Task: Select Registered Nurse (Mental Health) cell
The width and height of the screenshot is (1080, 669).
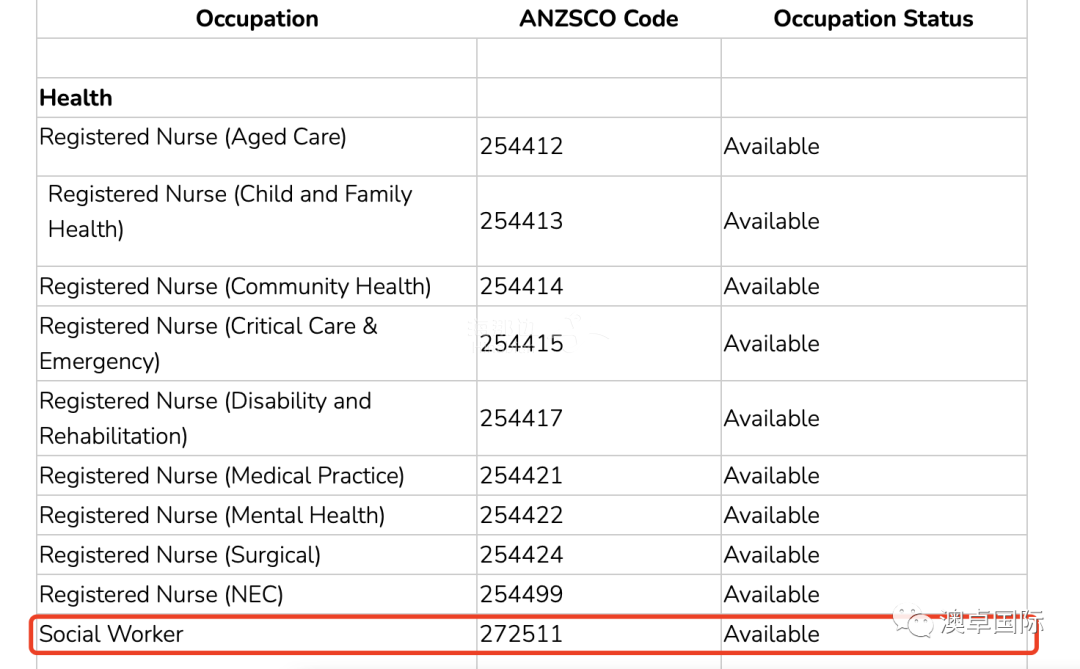Action: pos(212,515)
